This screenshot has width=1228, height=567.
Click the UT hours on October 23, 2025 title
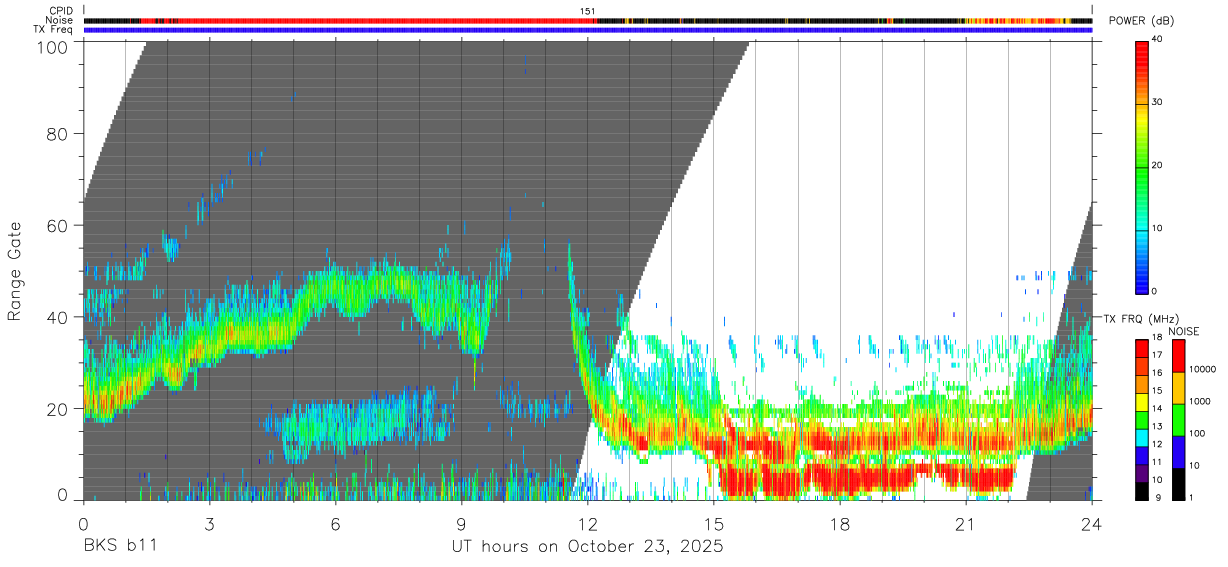point(587,547)
